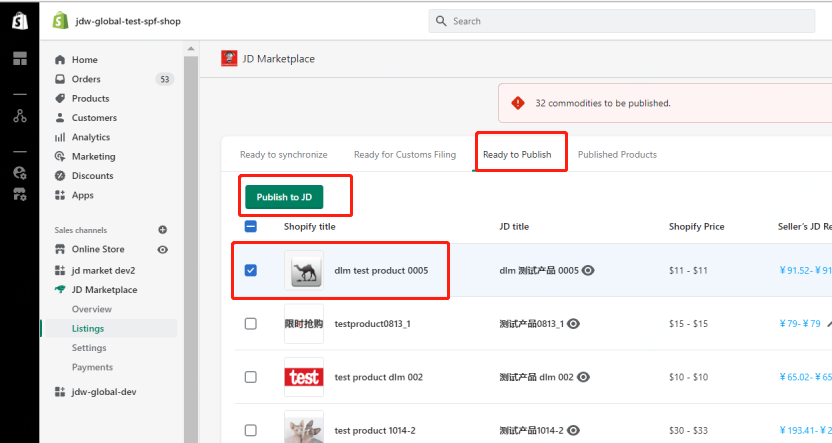Open the Orders link in the sidebar
This screenshot has height=443, width=832.
pos(86,79)
